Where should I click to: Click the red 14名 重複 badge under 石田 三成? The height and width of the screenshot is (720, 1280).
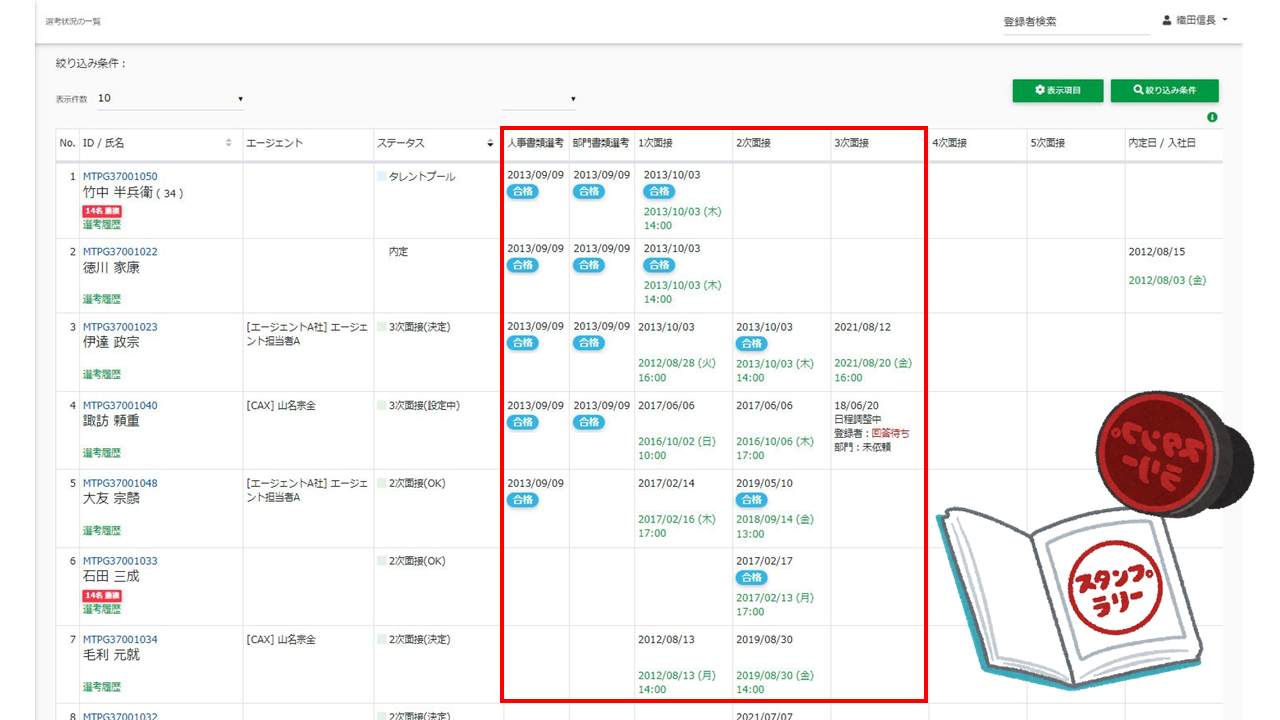pyautogui.click(x=101, y=595)
